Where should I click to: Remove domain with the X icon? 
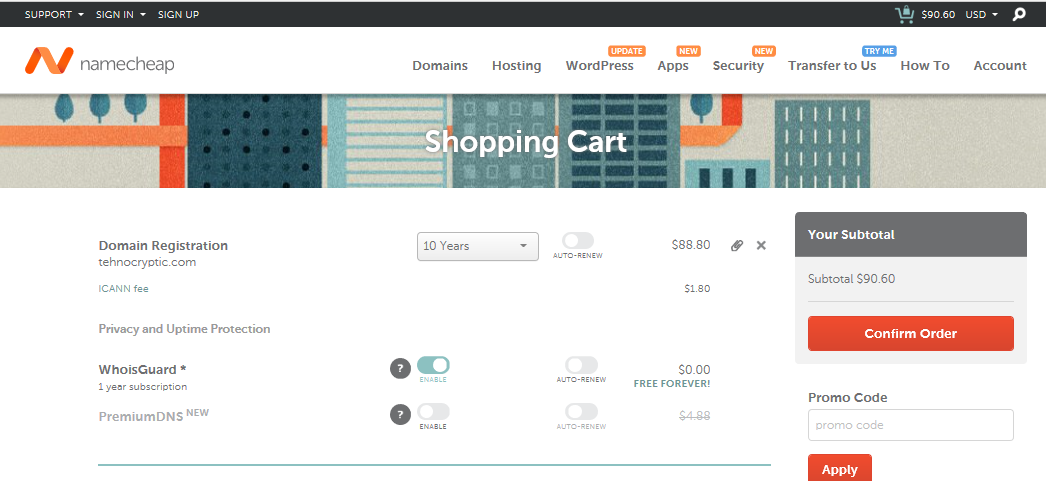[x=761, y=246]
